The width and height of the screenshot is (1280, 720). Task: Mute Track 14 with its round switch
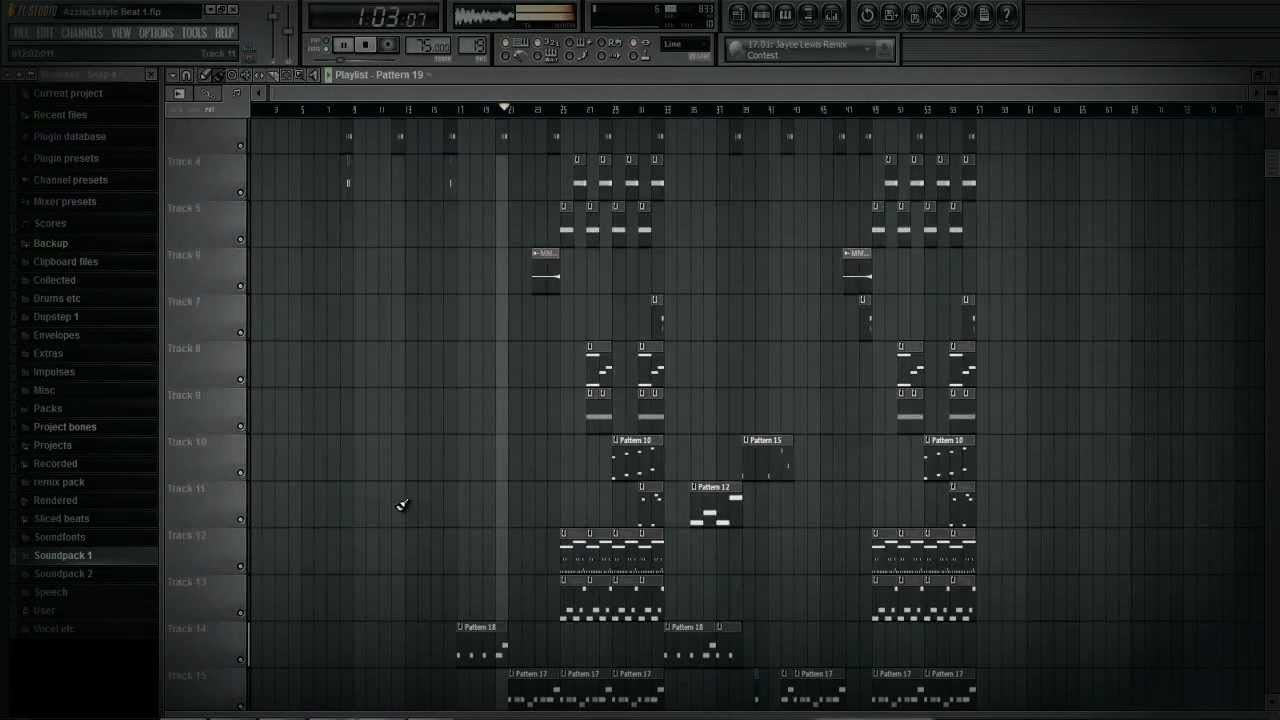coord(240,660)
